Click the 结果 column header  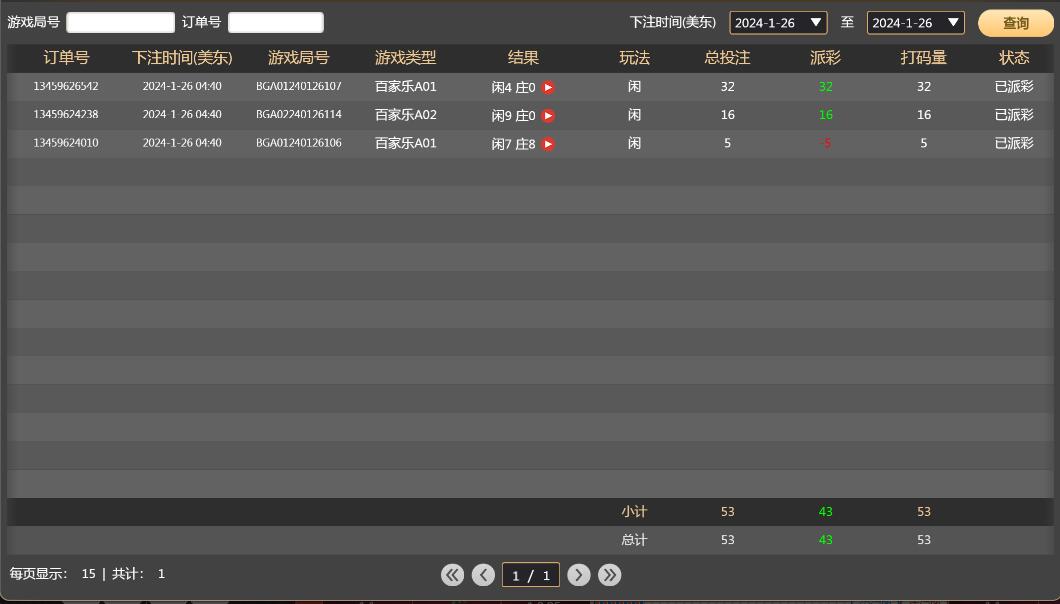[523, 58]
